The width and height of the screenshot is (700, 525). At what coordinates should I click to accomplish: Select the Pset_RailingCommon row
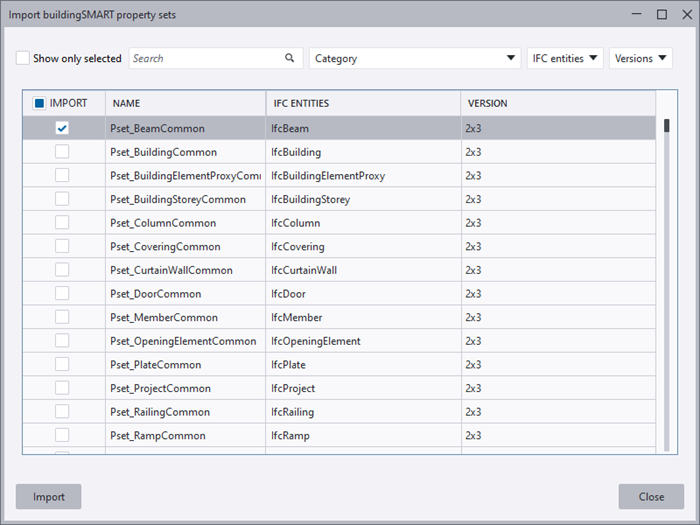click(x=159, y=412)
